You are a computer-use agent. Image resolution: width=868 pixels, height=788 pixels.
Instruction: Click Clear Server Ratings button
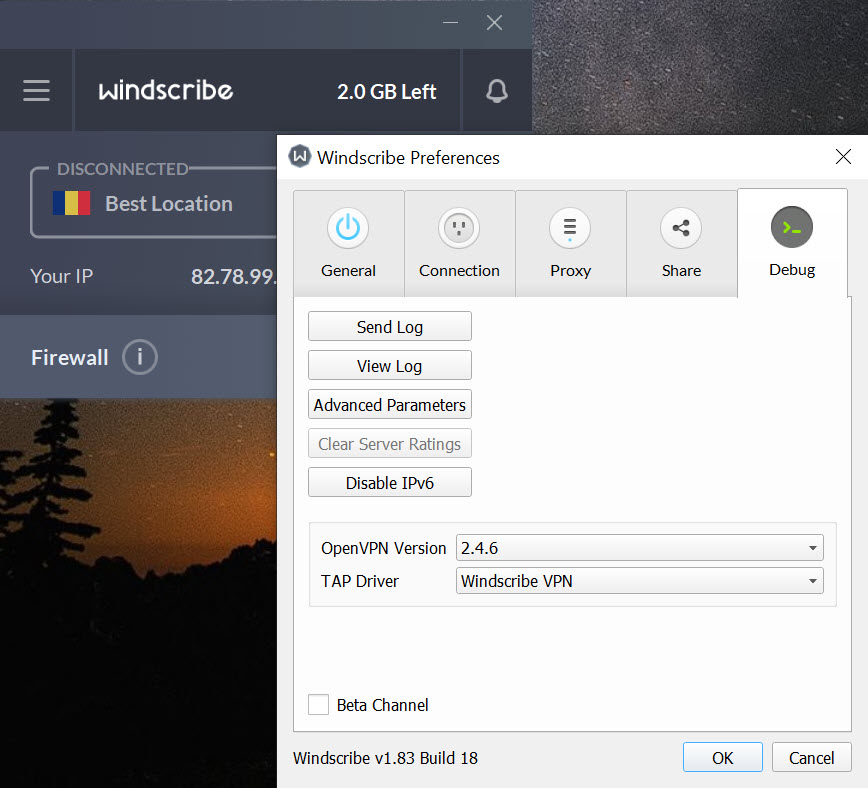(x=390, y=444)
